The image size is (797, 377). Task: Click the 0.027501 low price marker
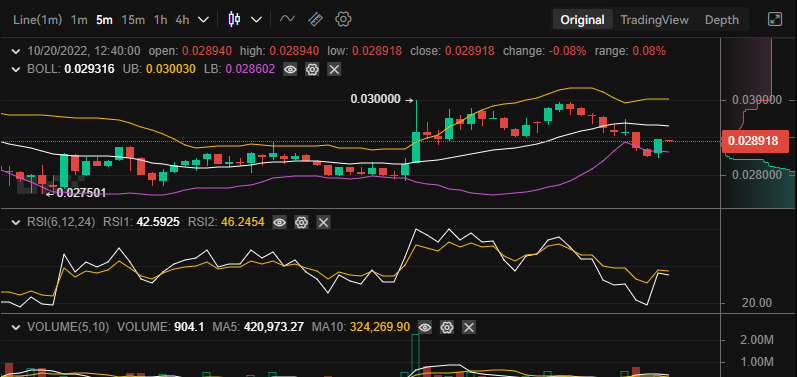[x=81, y=193]
